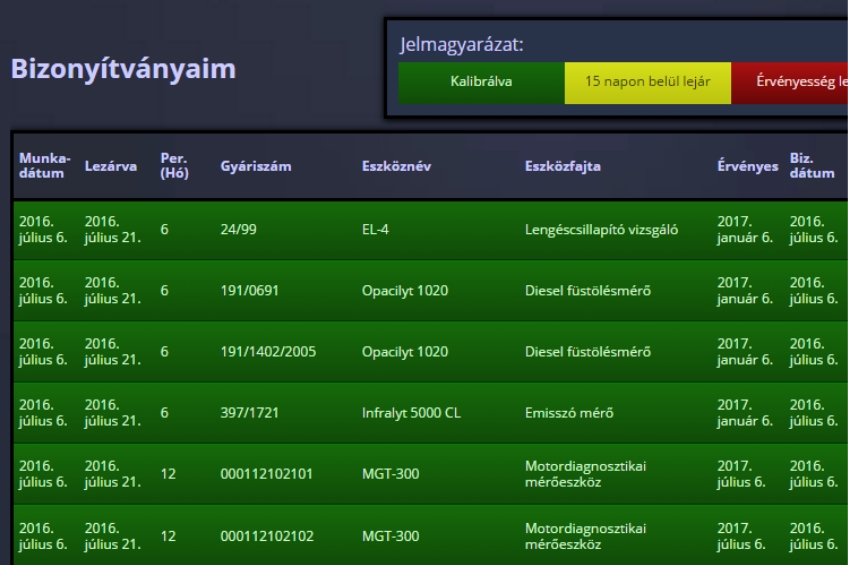
Task: Select the Infralyt 5000 CL cell
Action: click(411, 413)
